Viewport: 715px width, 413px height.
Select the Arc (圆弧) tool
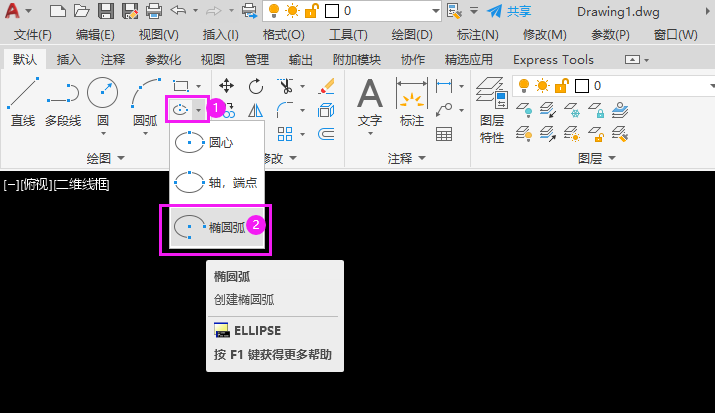pos(145,102)
